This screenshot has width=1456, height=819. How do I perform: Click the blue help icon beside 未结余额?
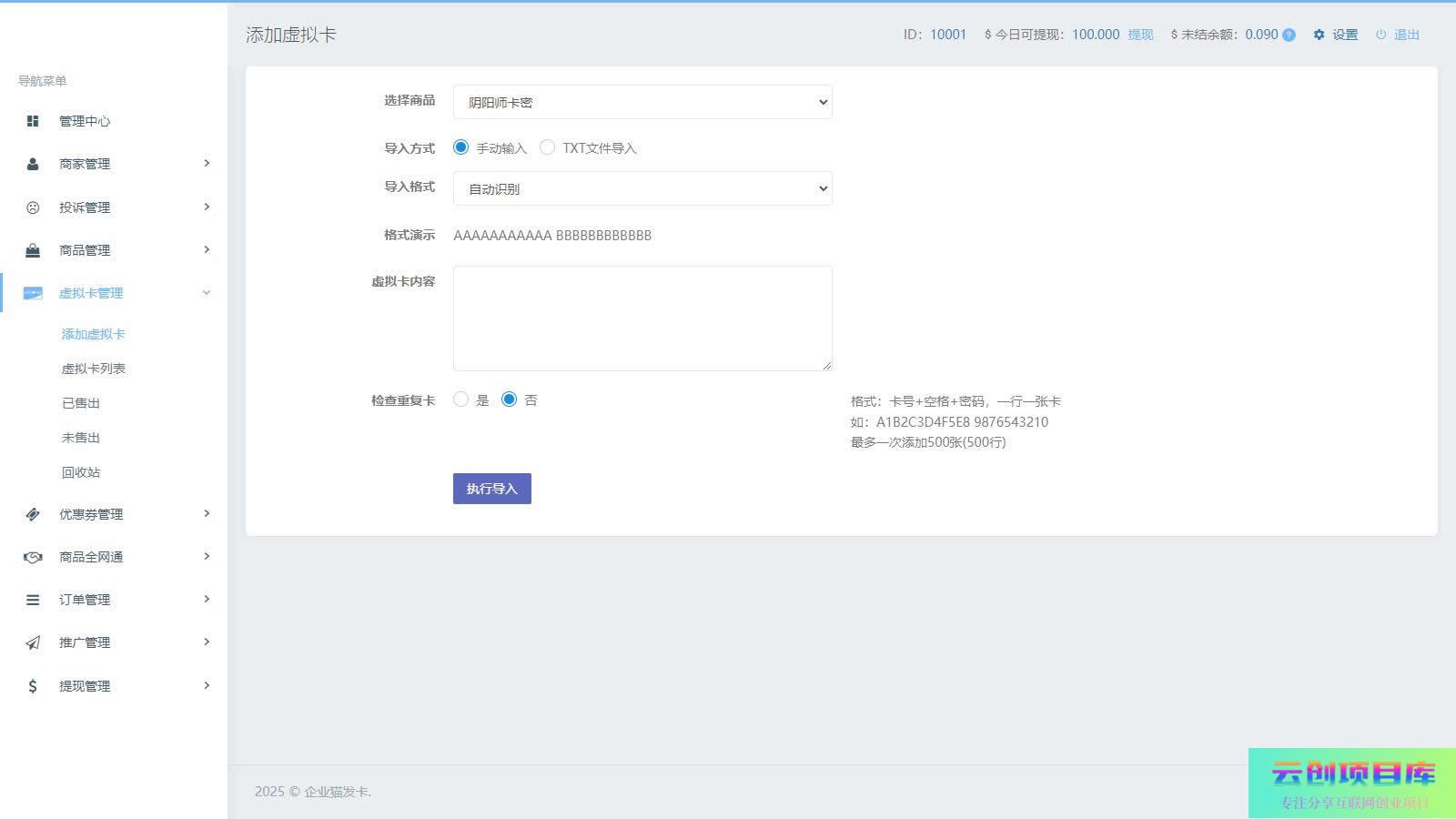point(1289,35)
